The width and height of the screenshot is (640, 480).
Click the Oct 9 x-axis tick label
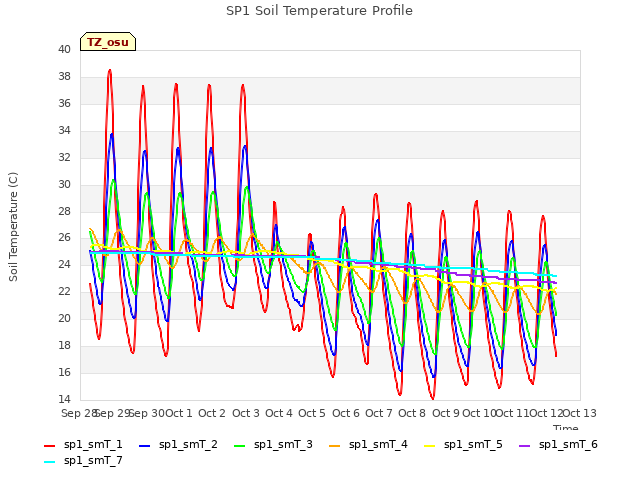[x=446, y=413]
